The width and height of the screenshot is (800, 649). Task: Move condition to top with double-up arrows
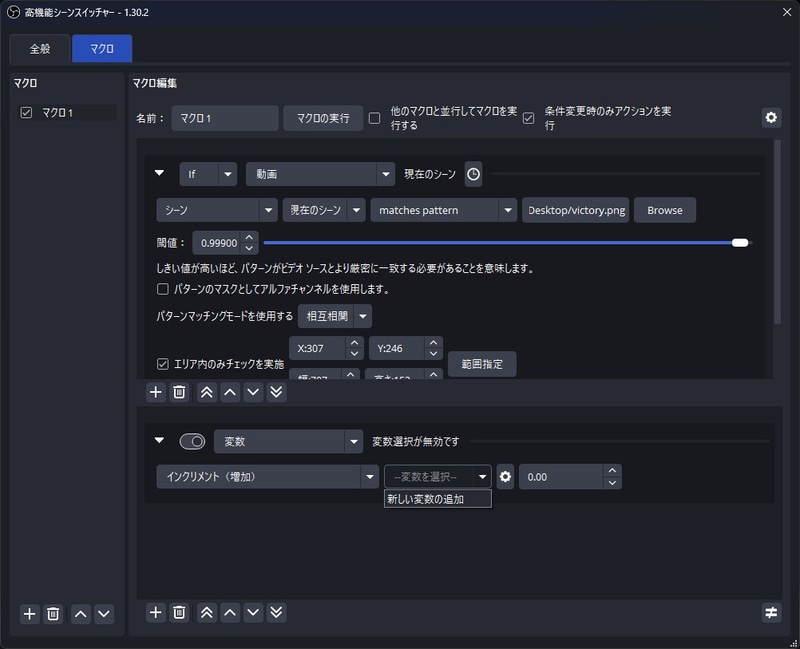tap(207, 392)
